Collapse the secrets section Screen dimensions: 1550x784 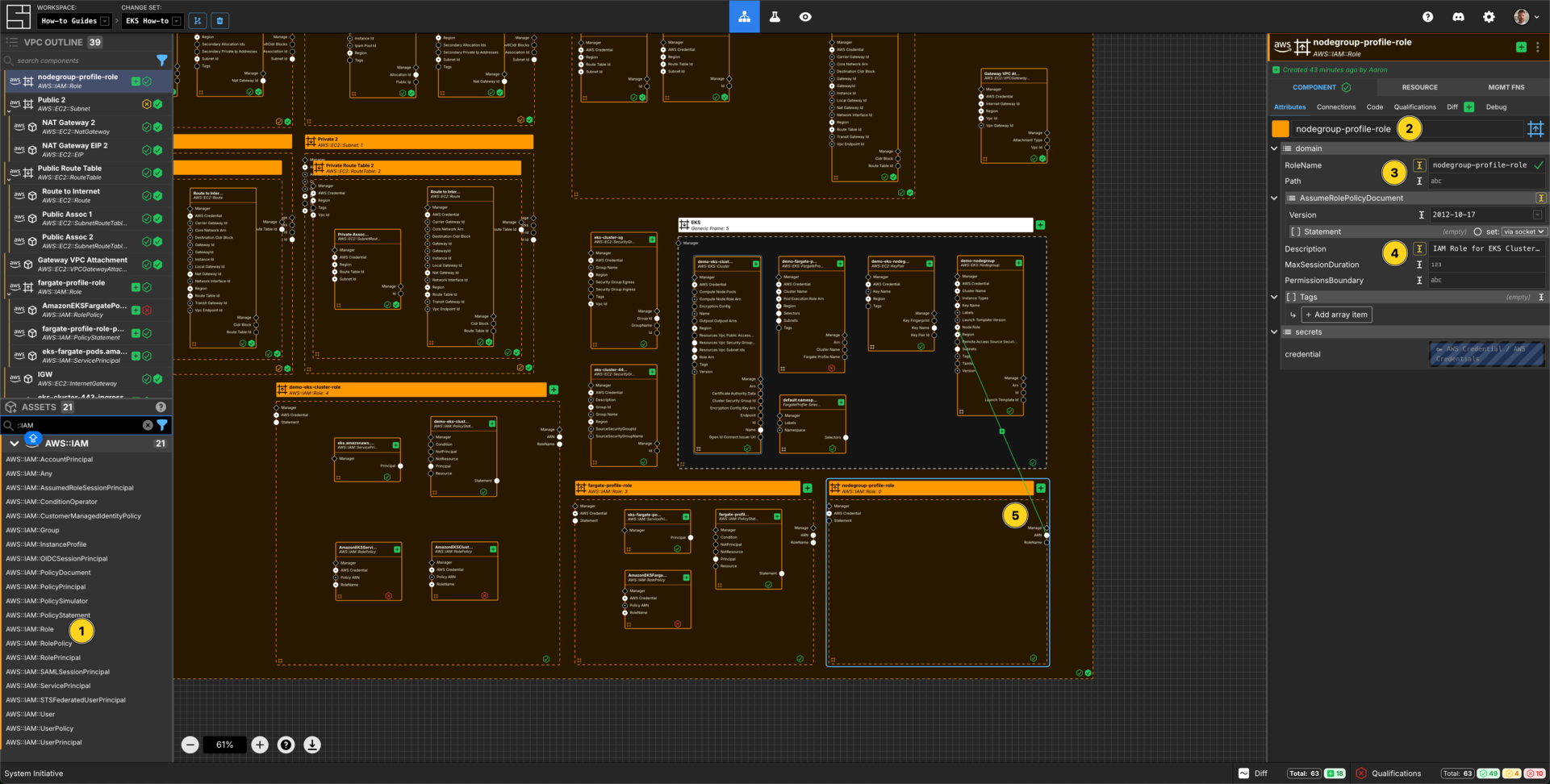1275,332
